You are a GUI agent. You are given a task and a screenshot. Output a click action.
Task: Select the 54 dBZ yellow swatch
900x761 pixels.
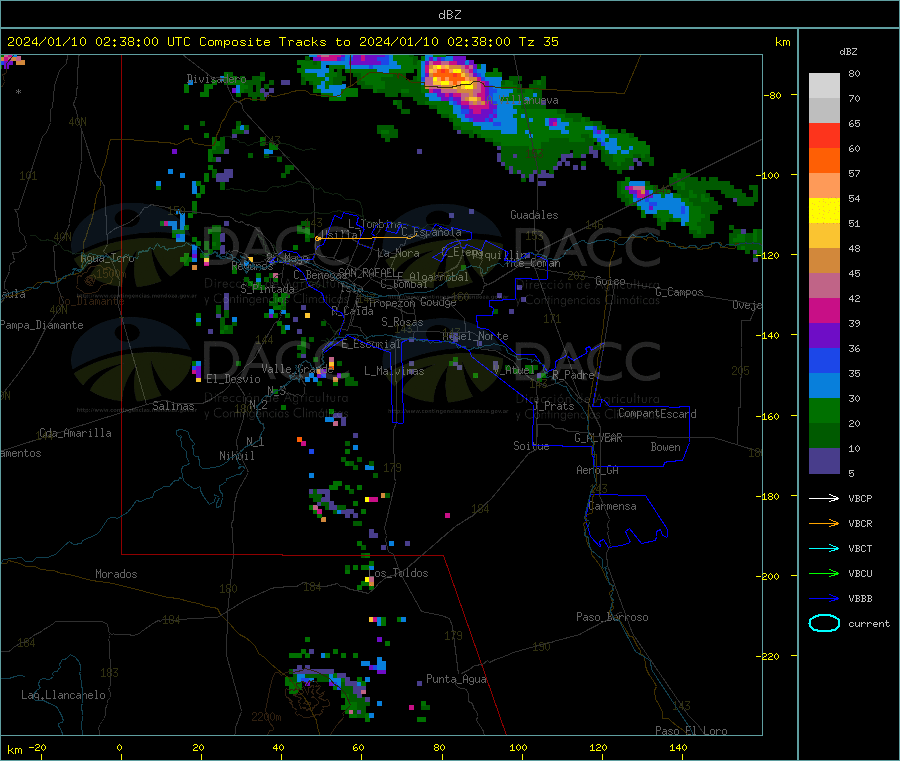[824, 211]
